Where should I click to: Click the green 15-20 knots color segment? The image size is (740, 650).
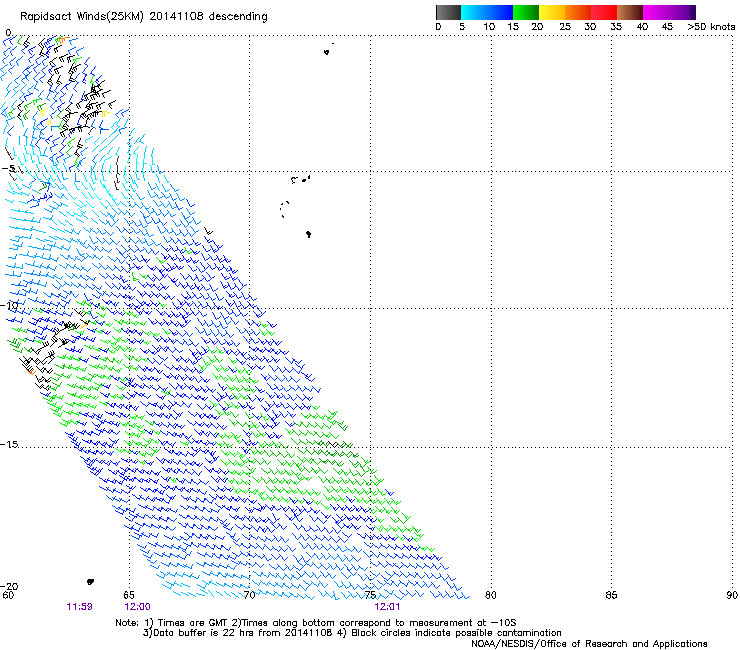(x=526, y=12)
